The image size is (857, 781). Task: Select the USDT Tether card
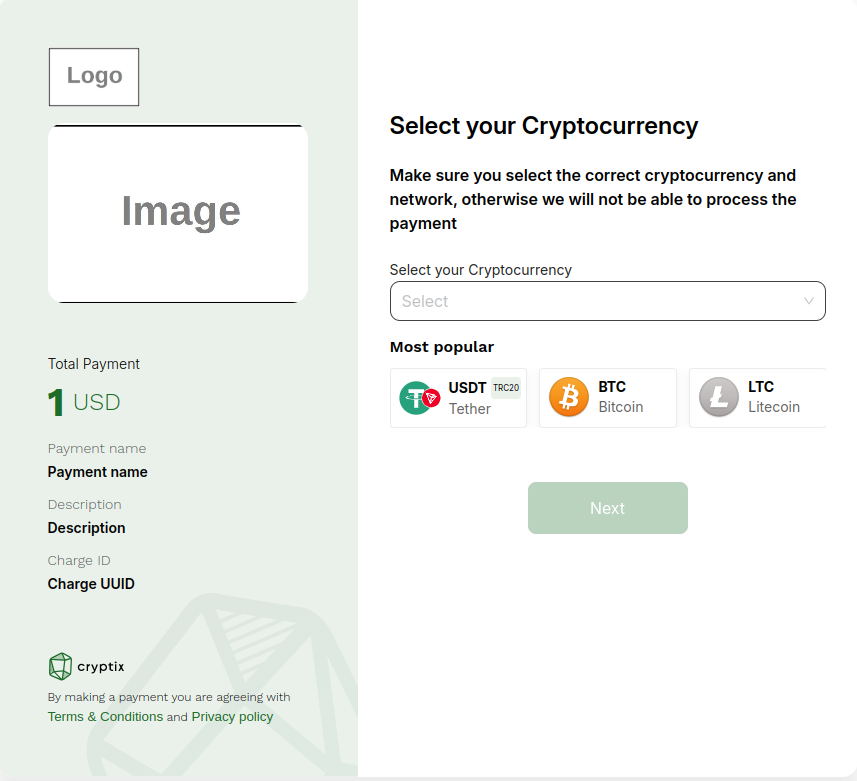(x=458, y=398)
